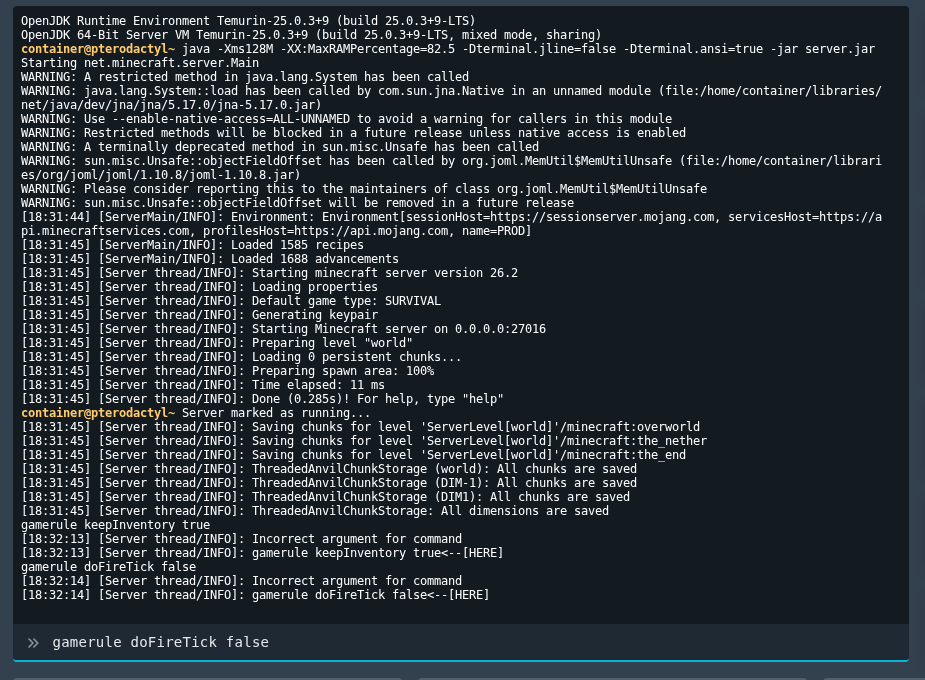925x680 pixels.
Task: Click the 'Saving chunks' line for minecraft:the_end
Action: 353,455
